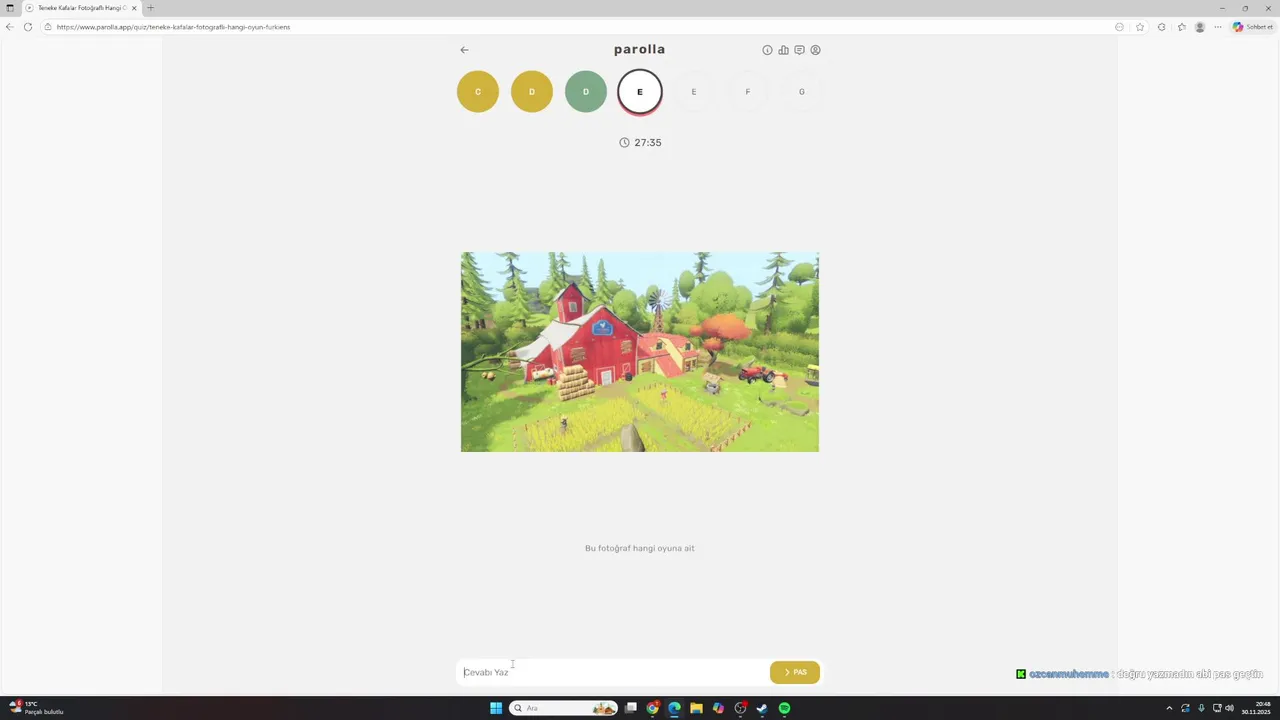
Task: Reload the page with the refresh icon
Action: click(28, 27)
